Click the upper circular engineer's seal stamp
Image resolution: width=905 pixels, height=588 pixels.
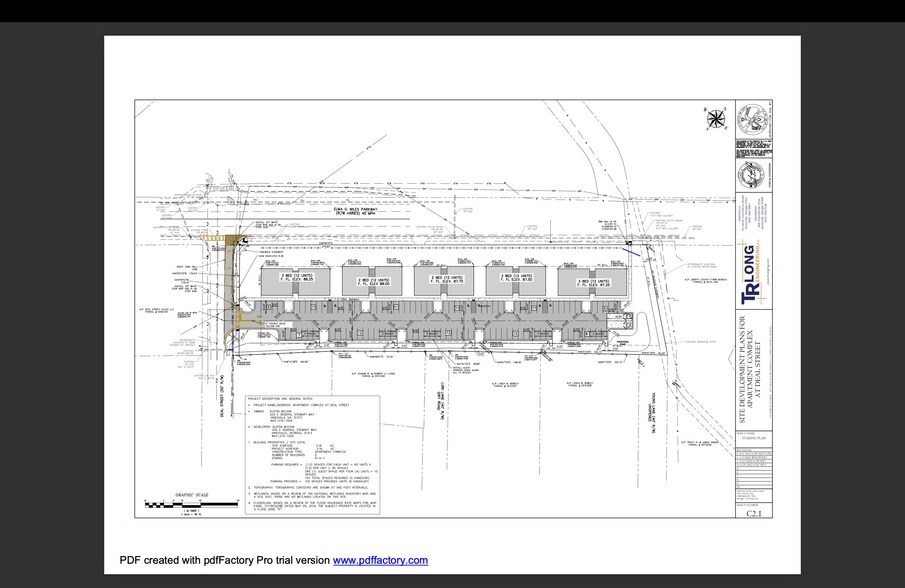point(753,118)
